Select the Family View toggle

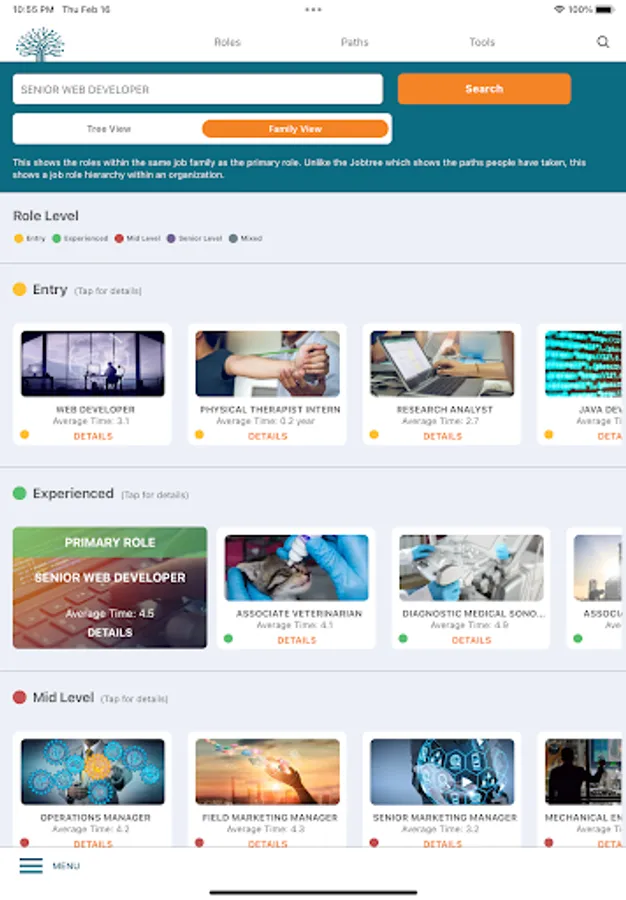pos(295,129)
